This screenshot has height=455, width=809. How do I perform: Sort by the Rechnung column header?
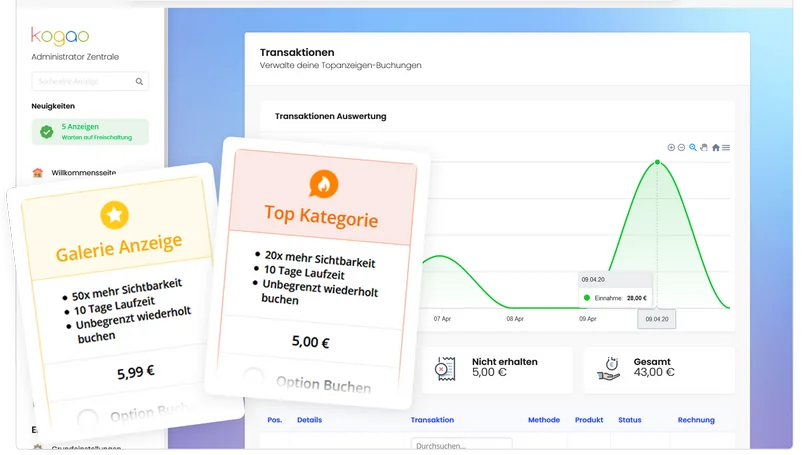coord(696,420)
